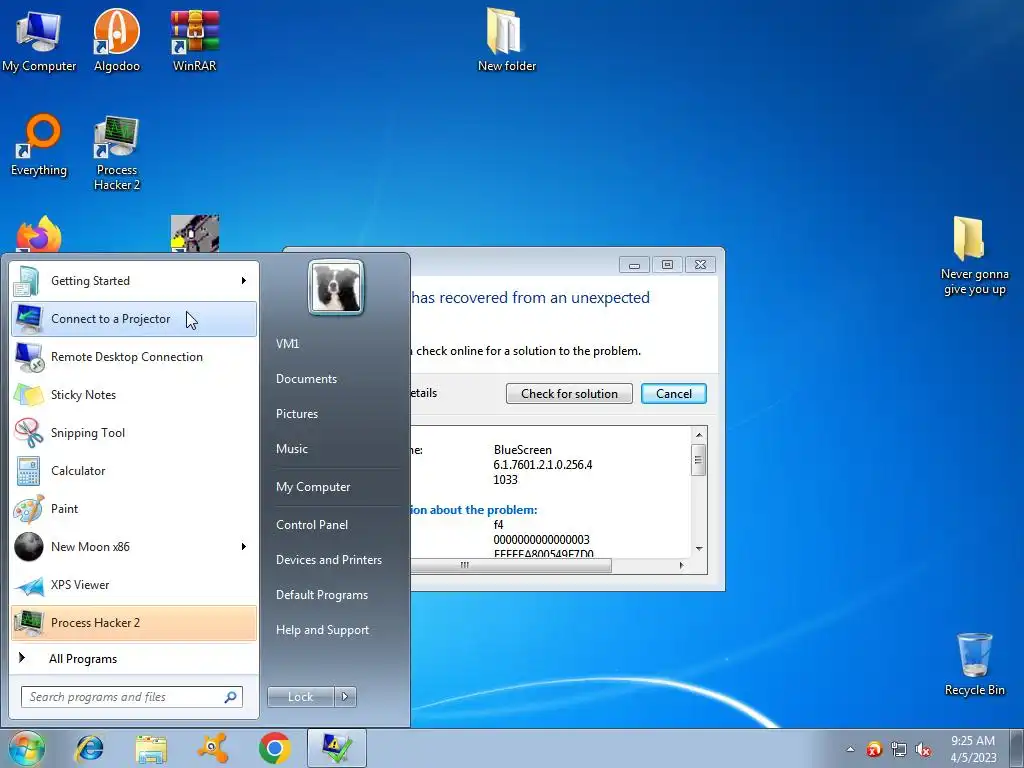1024x768 pixels.
Task: Click the horizontal scrollbar thumb in details
Action: tap(511, 566)
